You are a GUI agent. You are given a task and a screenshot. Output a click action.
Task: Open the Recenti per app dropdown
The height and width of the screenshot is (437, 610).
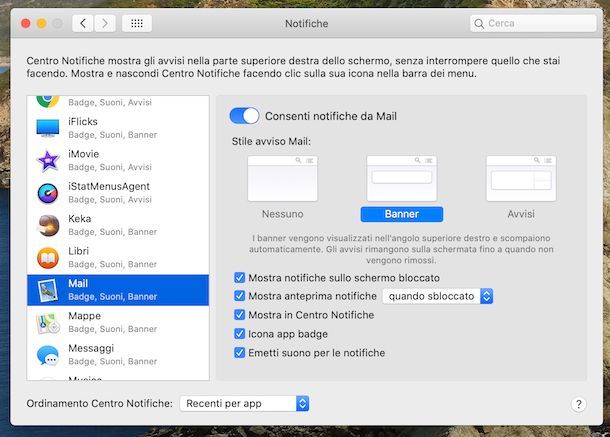click(244, 404)
